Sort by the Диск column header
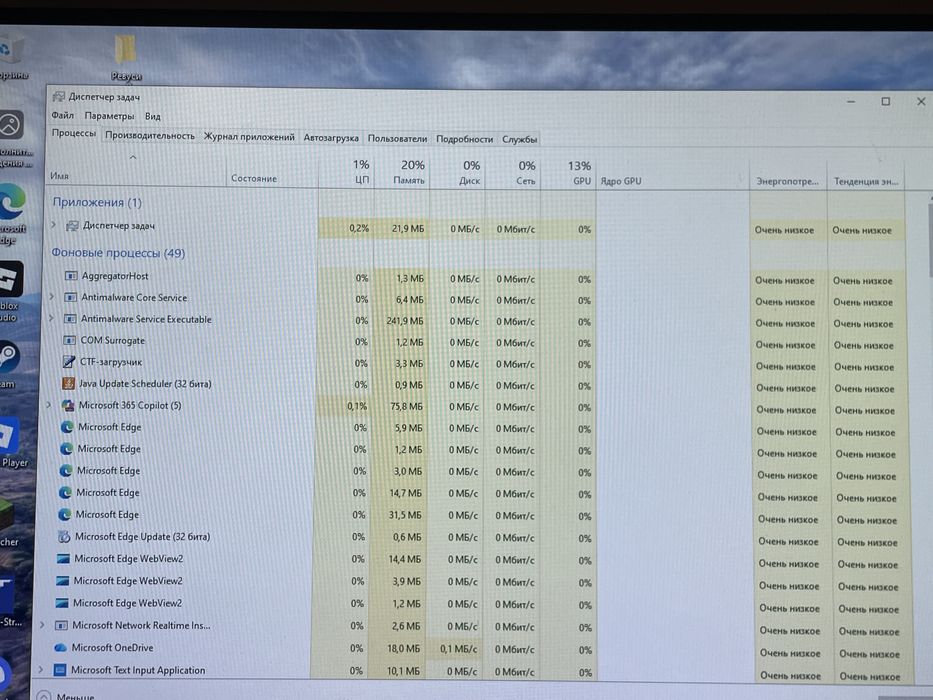 (x=457, y=173)
